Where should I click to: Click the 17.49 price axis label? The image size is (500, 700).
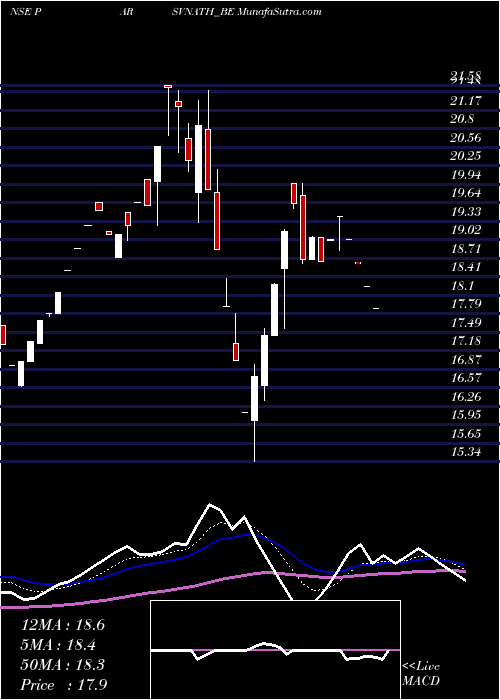[x=466, y=323]
